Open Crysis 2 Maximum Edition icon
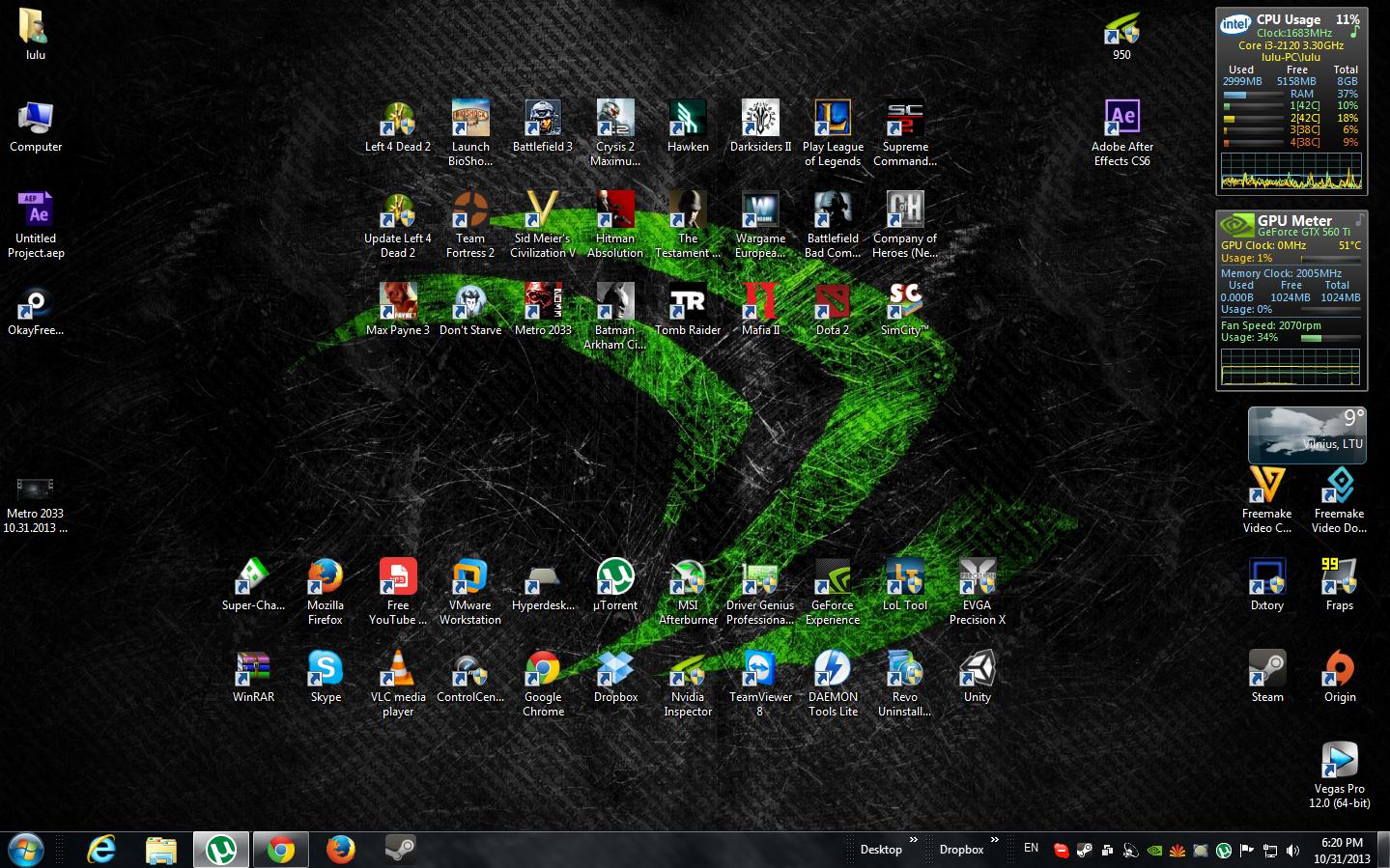Viewport: 1390px width, 868px height. (615, 133)
